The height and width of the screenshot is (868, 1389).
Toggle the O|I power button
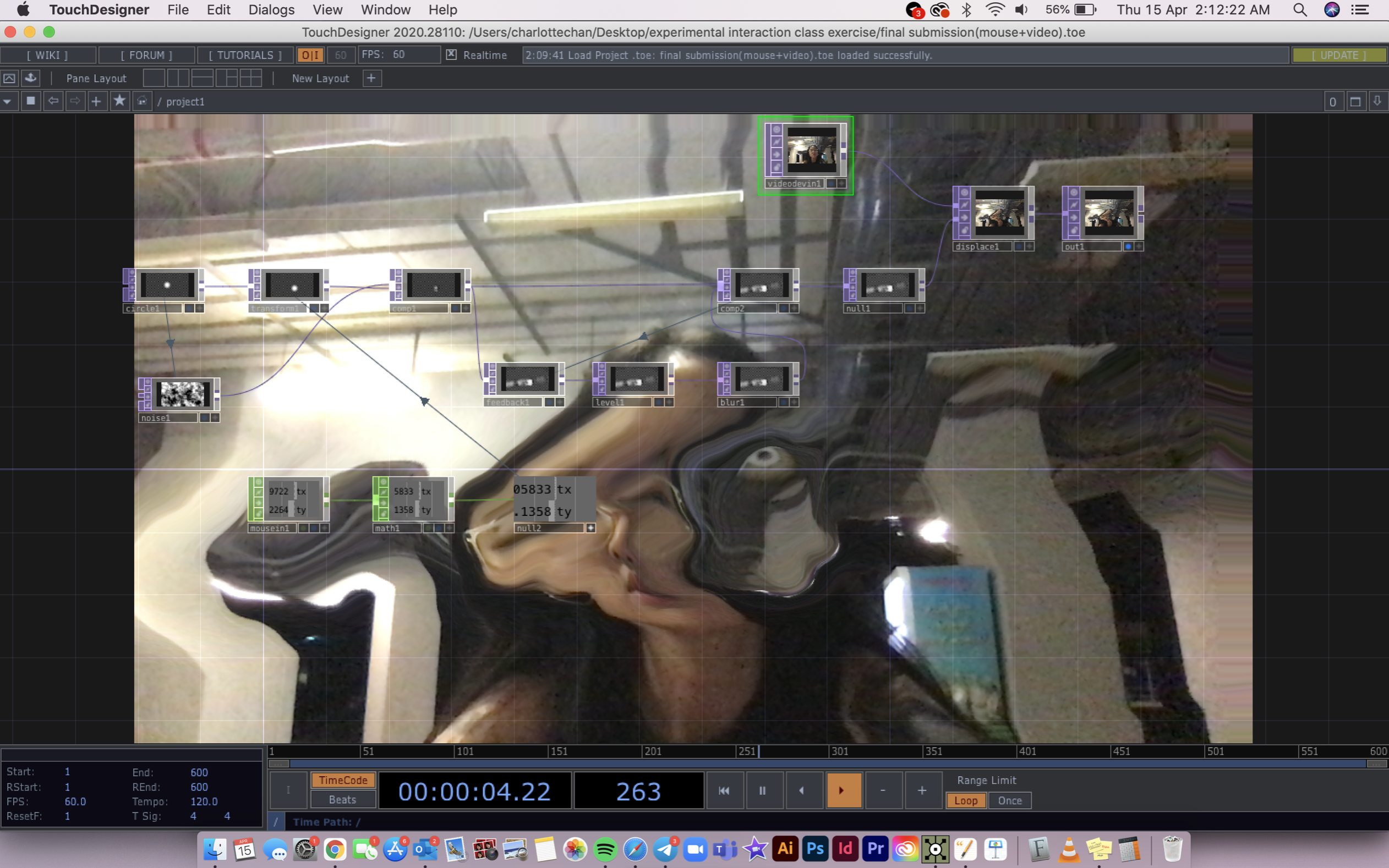tap(310, 55)
